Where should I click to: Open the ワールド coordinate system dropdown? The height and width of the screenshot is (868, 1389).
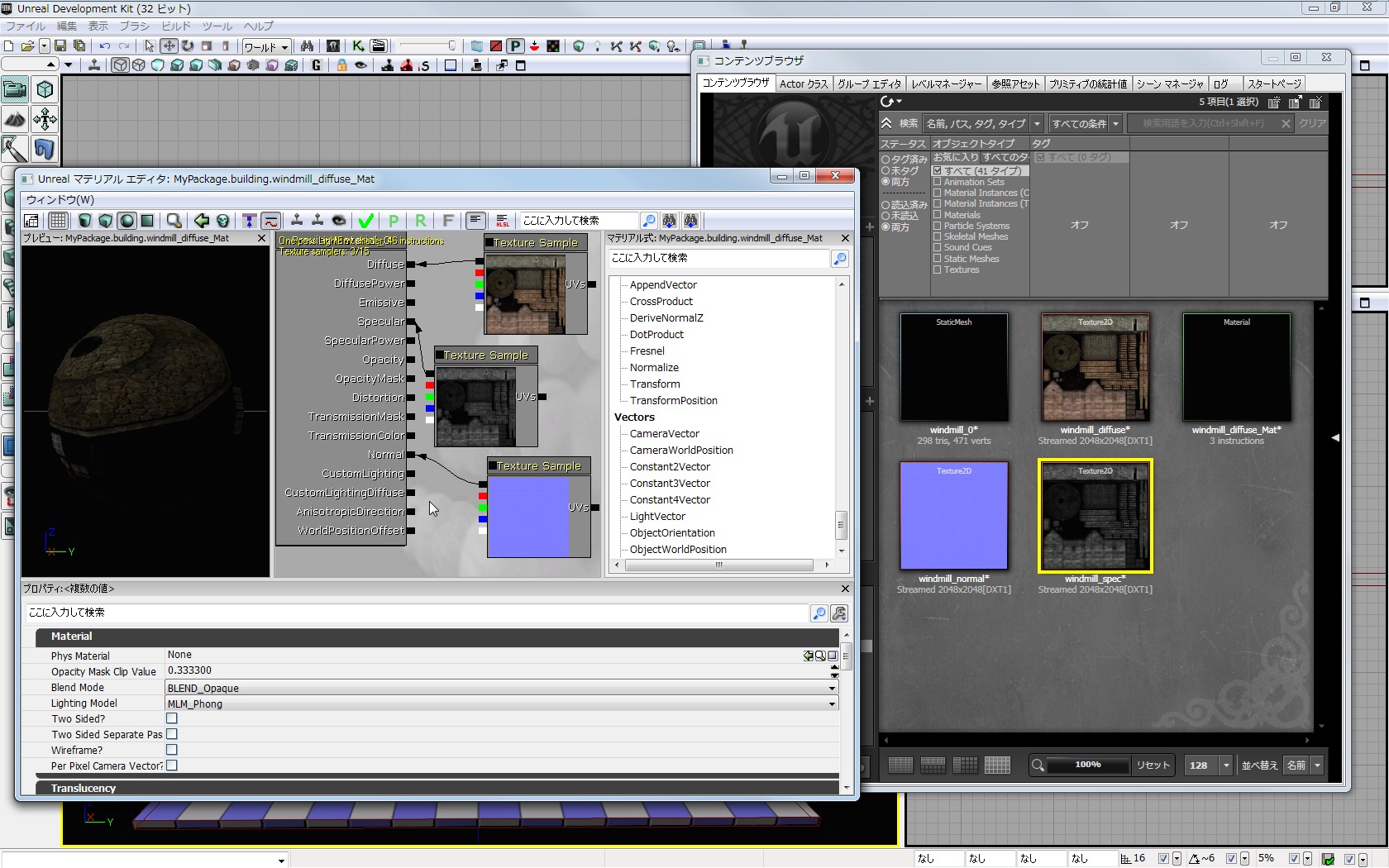(266, 47)
